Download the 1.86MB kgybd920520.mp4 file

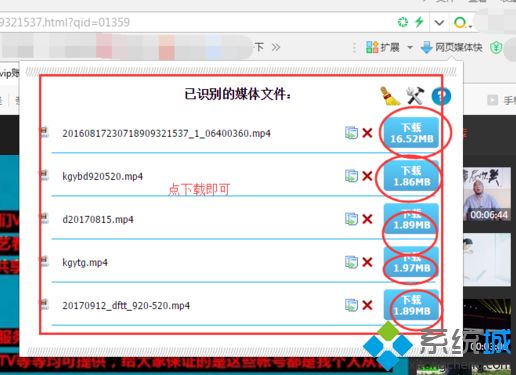click(411, 176)
